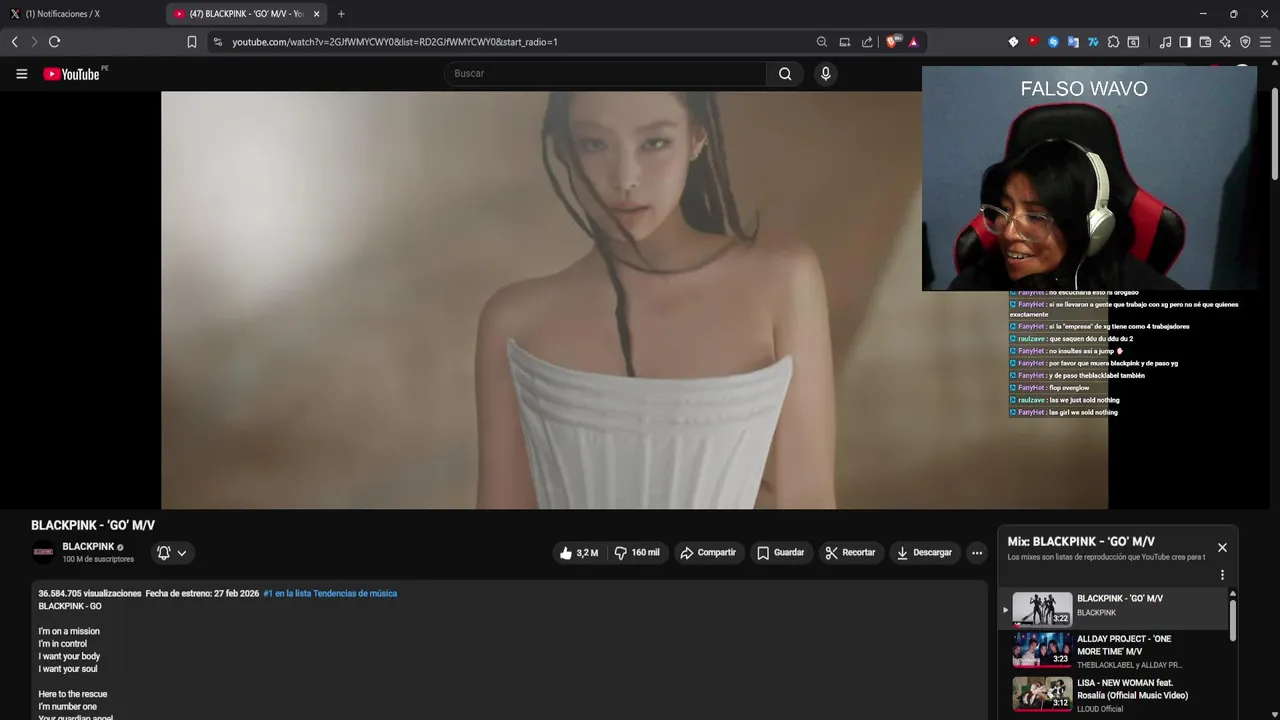
Task: Click the search magnifier button
Action: point(785,73)
